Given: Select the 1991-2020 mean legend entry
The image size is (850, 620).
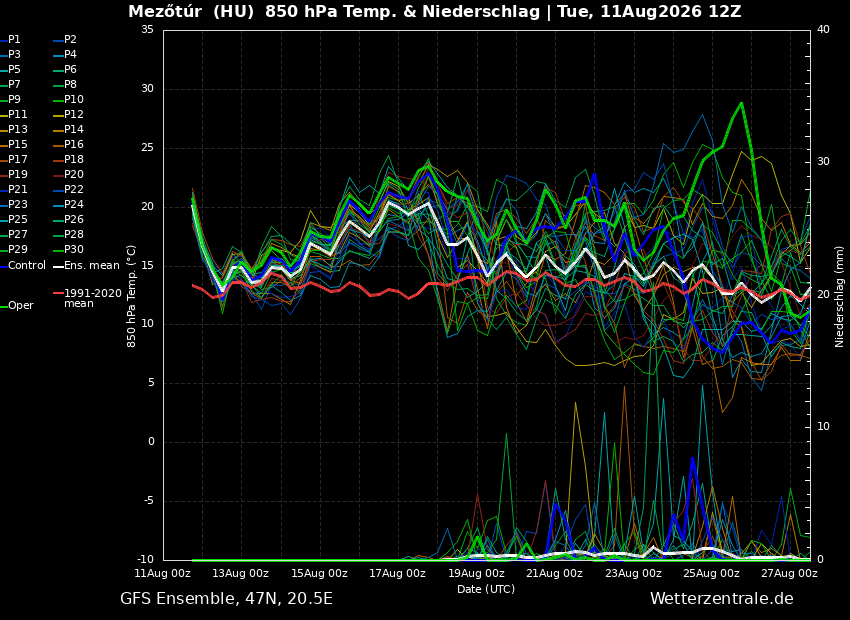Looking at the screenshot, I should point(87,298).
